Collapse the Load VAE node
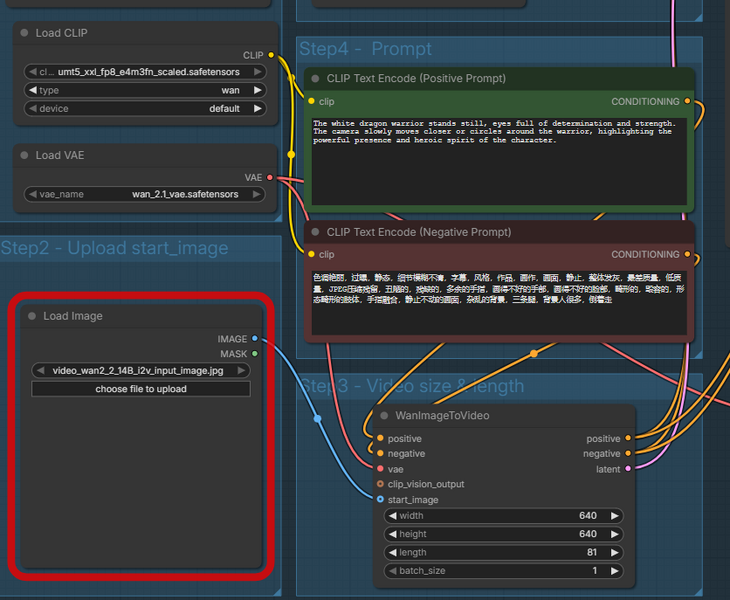Image resolution: width=730 pixels, height=600 pixels. click(x=24, y=155)
